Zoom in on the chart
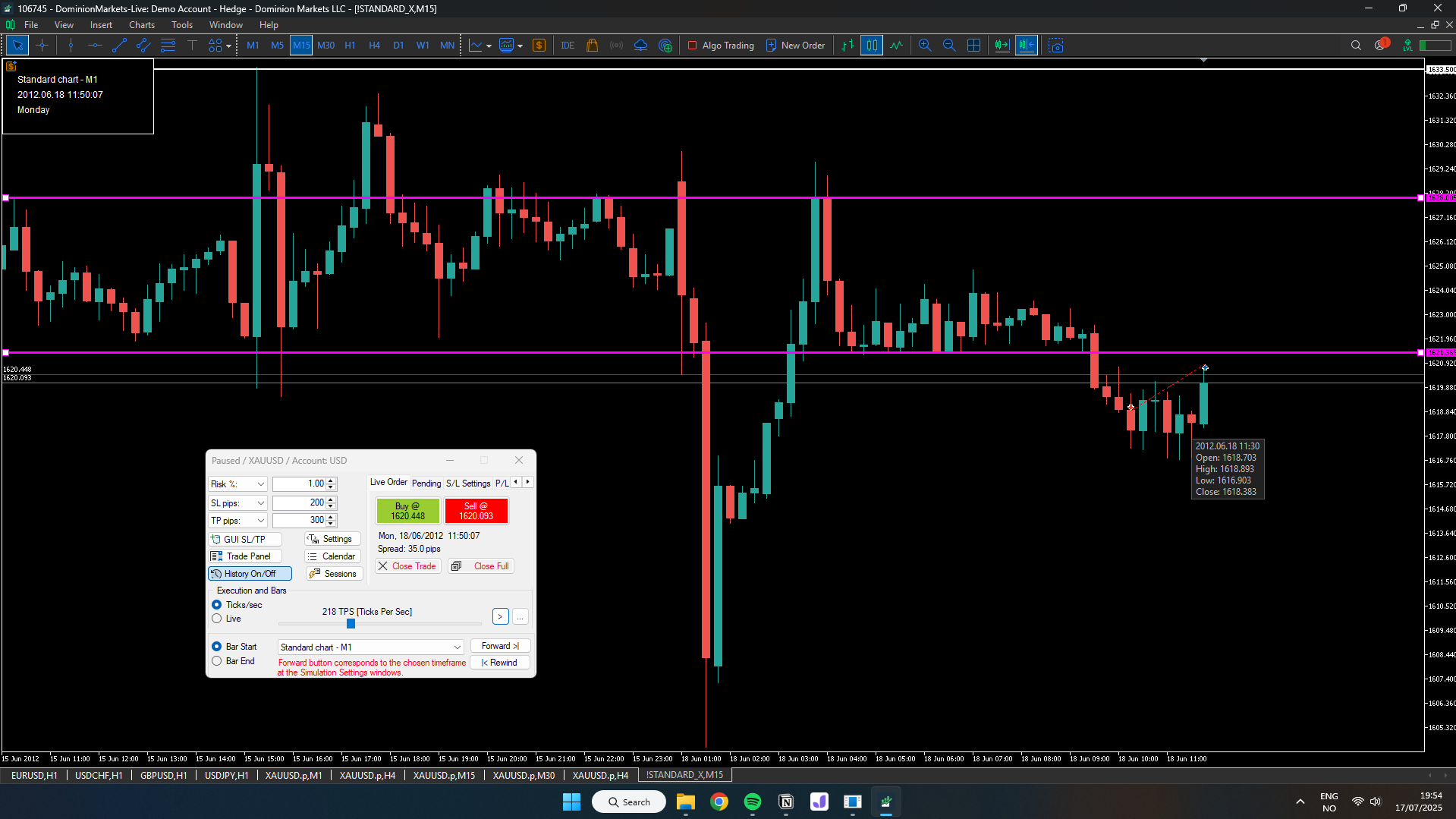 coord(925,46)
